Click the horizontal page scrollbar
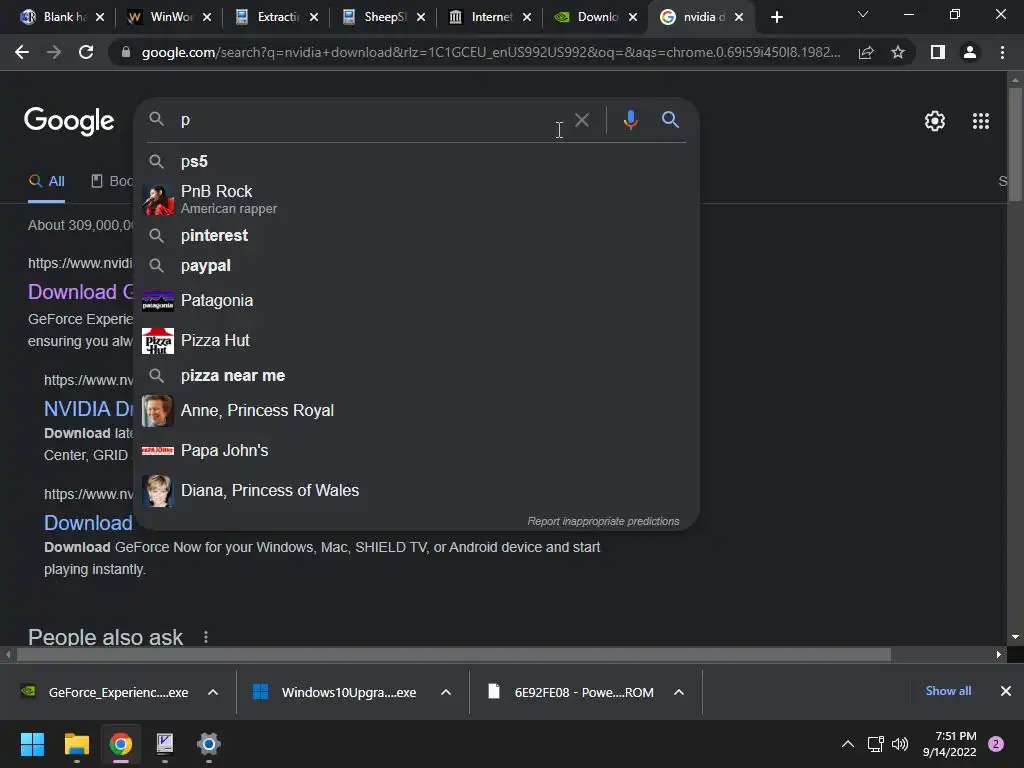 point(453,654)
